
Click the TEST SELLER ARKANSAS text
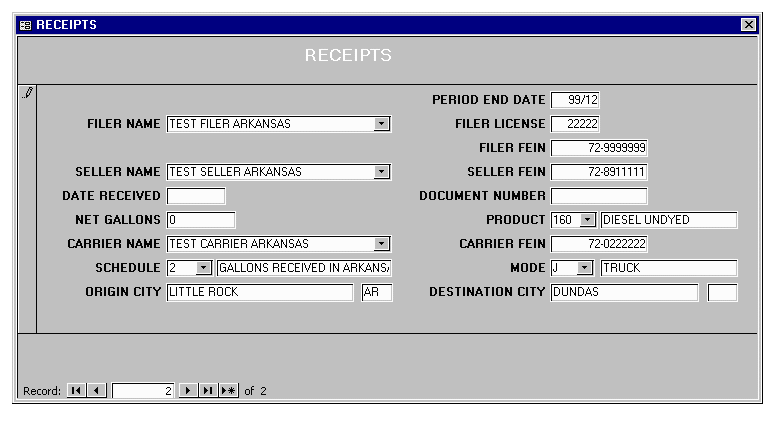pyautogui.click(x=235, y=172)
